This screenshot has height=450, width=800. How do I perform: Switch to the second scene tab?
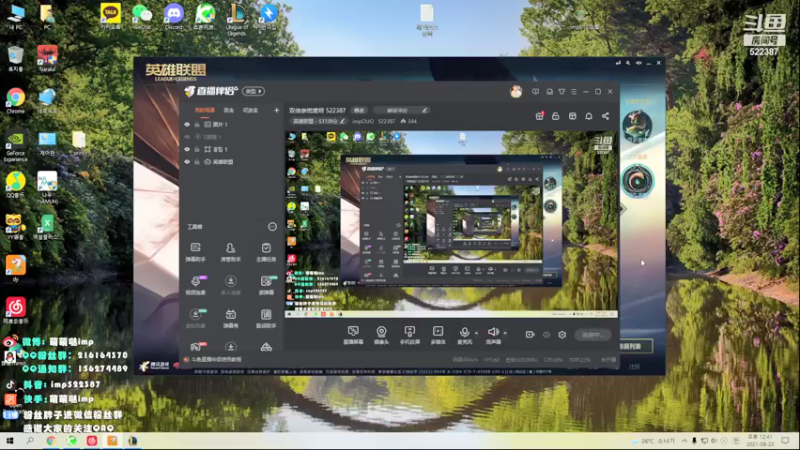point(229,110)
